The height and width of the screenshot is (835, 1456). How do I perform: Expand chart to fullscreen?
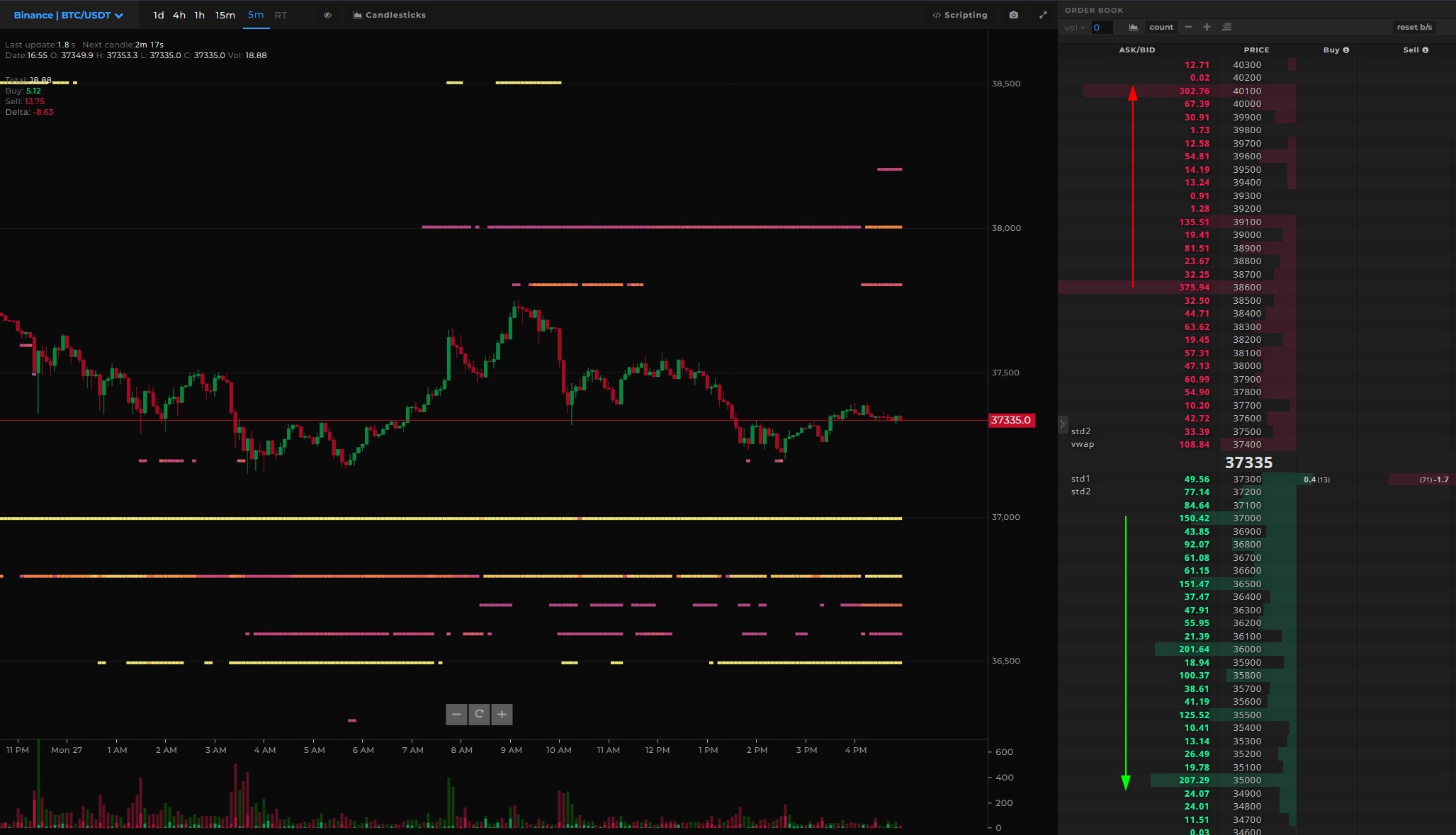(x=1043, y=15)
